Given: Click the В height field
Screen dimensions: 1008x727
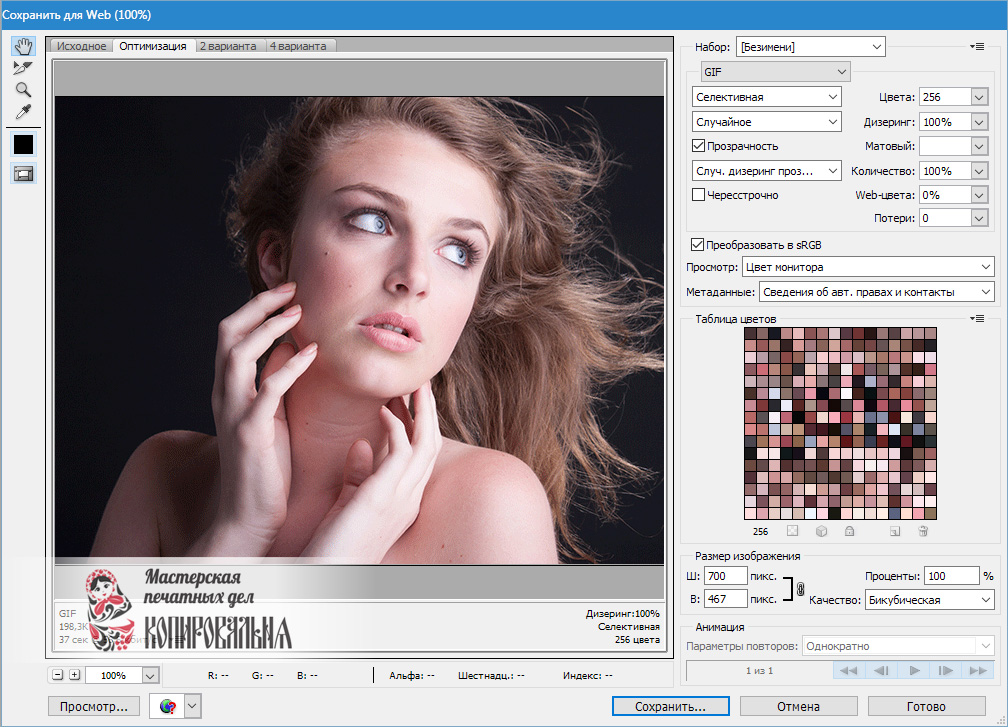Looking at the screenshot, I should 726,599.
